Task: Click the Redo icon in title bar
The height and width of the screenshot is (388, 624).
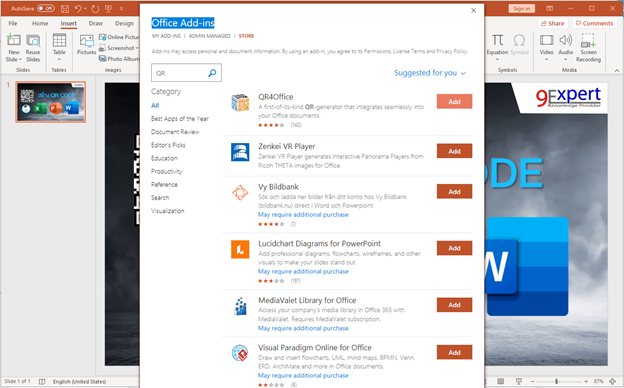Action: 95,8
